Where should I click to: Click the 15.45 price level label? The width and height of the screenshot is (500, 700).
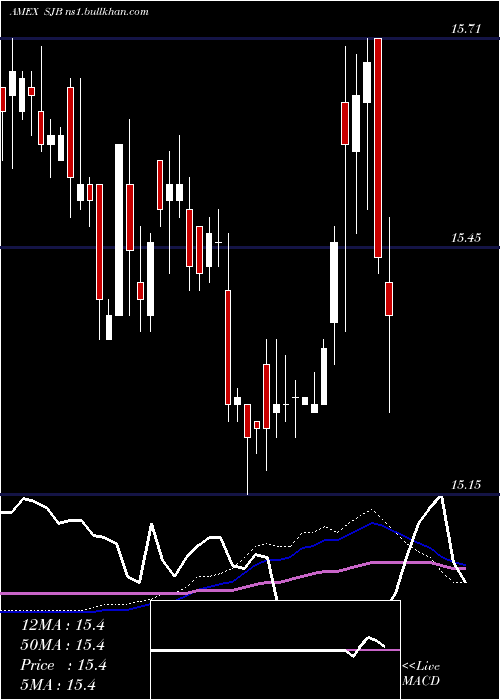466,238
